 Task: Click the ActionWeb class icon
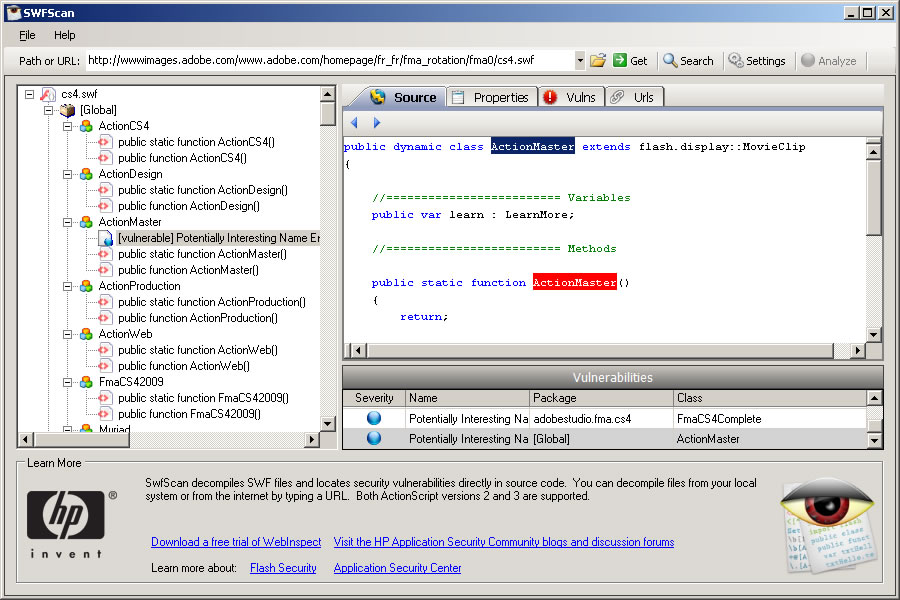[x=86, y=334]
